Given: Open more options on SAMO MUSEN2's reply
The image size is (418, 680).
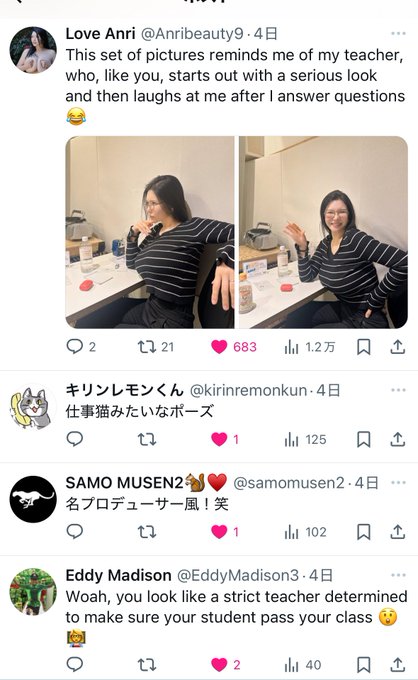Looking at the screenshot, I should click(x=398, y=482).
